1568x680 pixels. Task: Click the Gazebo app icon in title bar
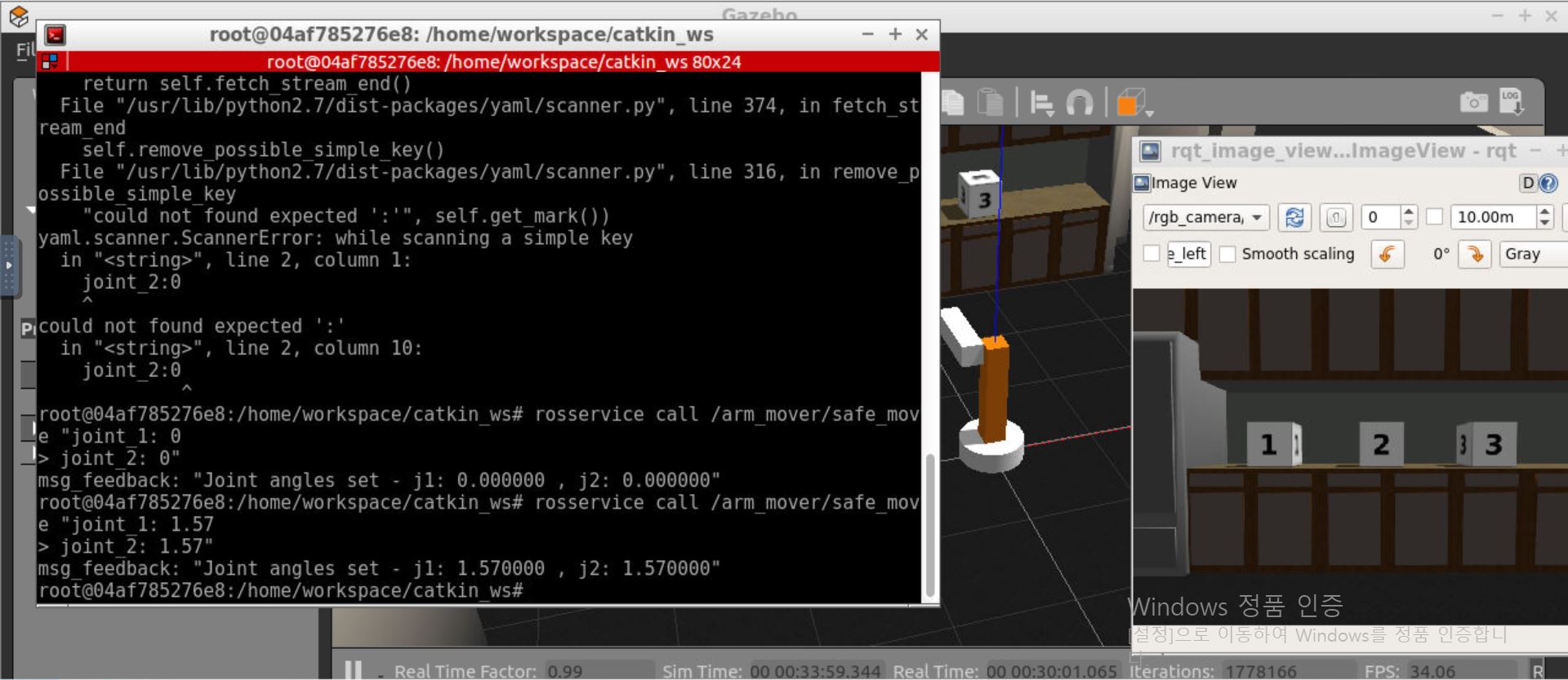pyautogui.click(x=18, y=16)
